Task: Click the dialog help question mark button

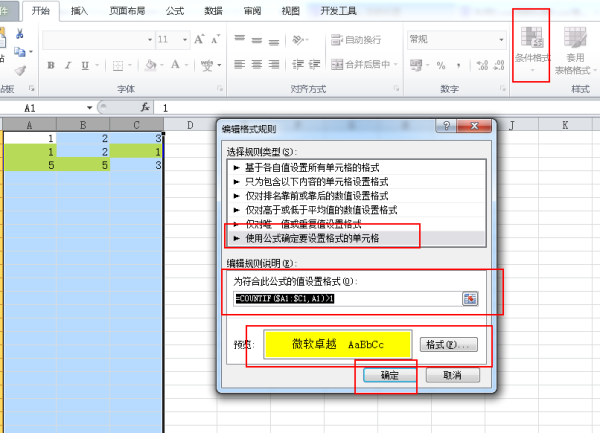Action: coord(446,126)
